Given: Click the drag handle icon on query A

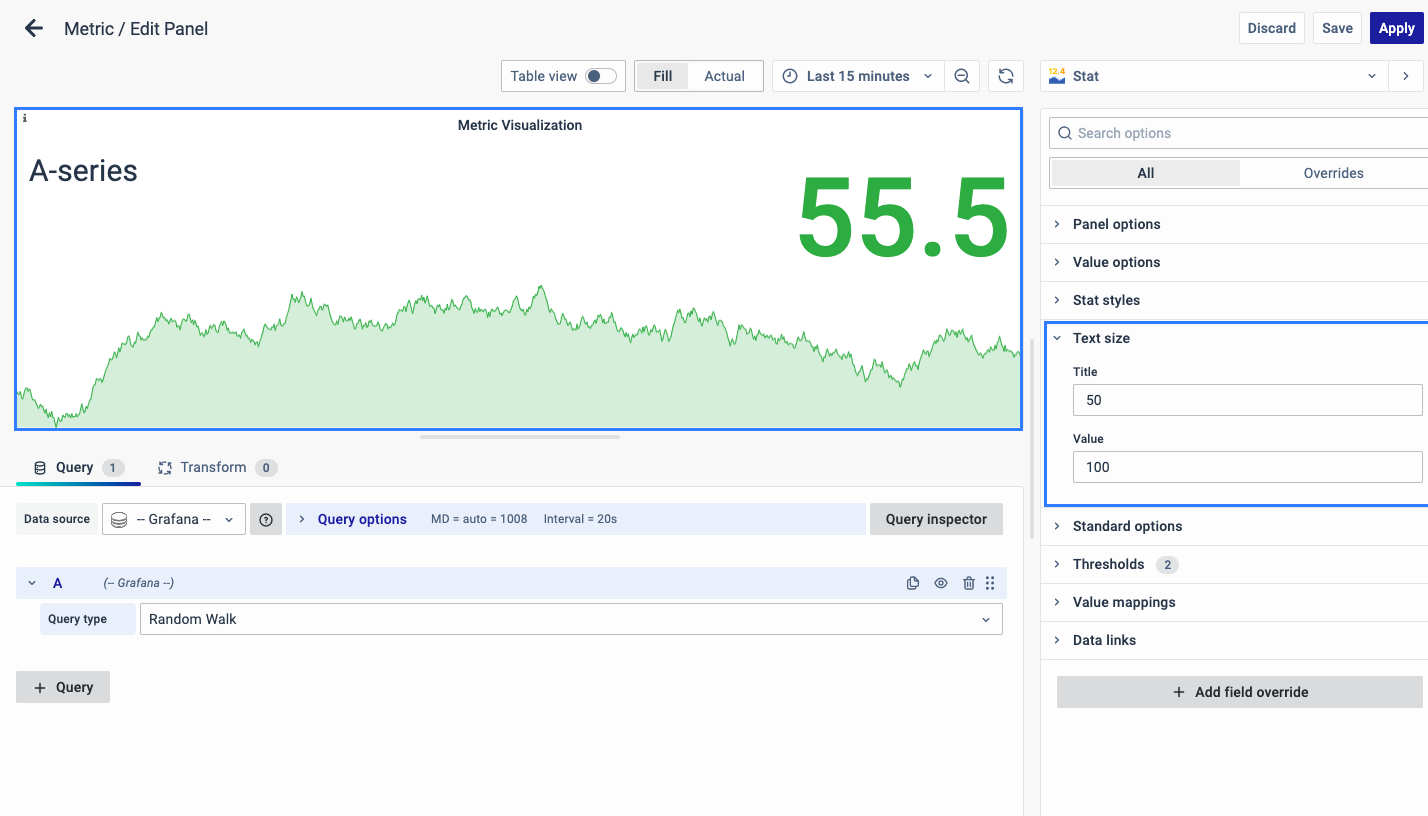Looking at the screenshot, I should [x=990, y=583].
